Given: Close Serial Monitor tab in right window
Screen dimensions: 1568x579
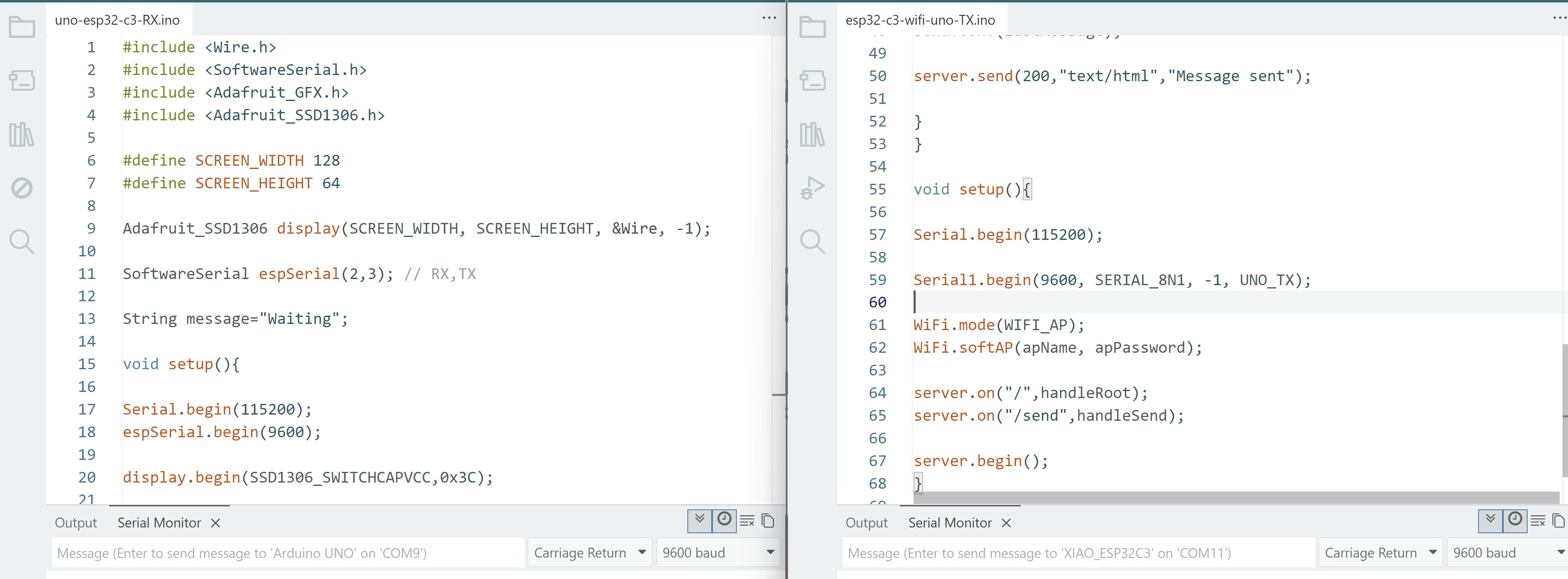Looking at the screenshot, I should coord(1006,523).
